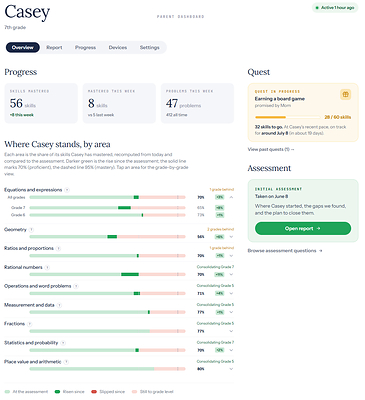Click the '7th grade' label
This screenshot has height=400, width=365.
tap(15, 28)
